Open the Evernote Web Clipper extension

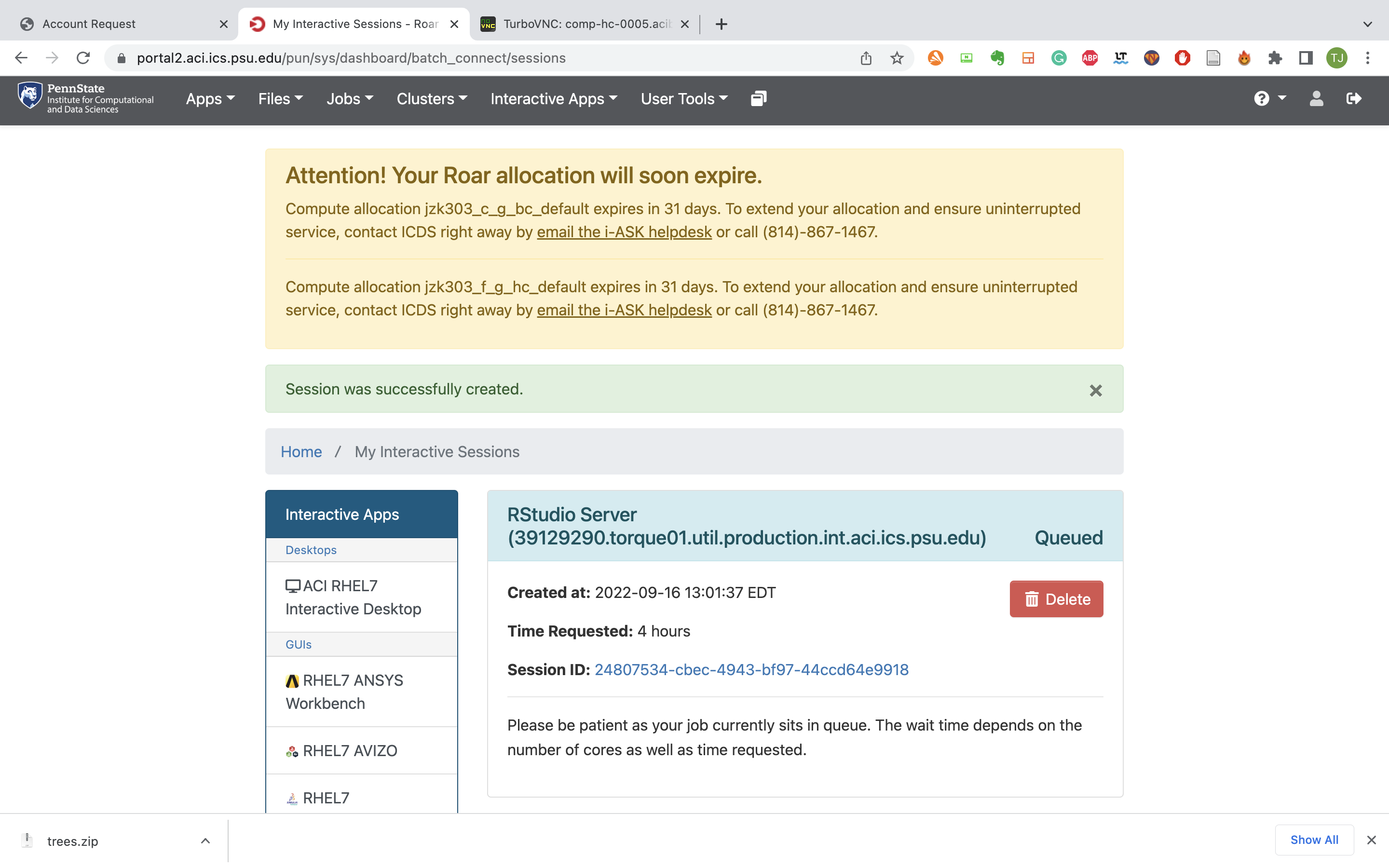coord(997,57)
